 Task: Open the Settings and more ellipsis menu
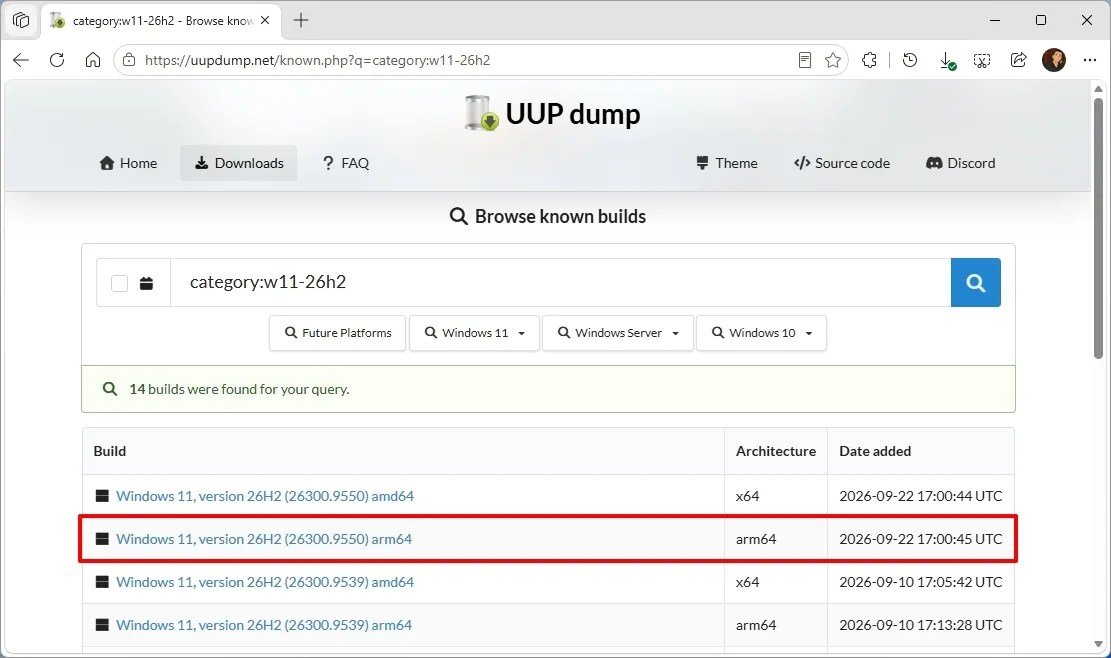tap(1090, 60)
